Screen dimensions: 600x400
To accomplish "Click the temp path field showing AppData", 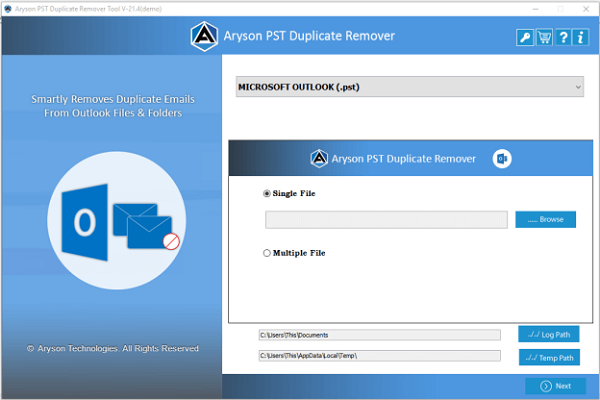I will 380,356.
